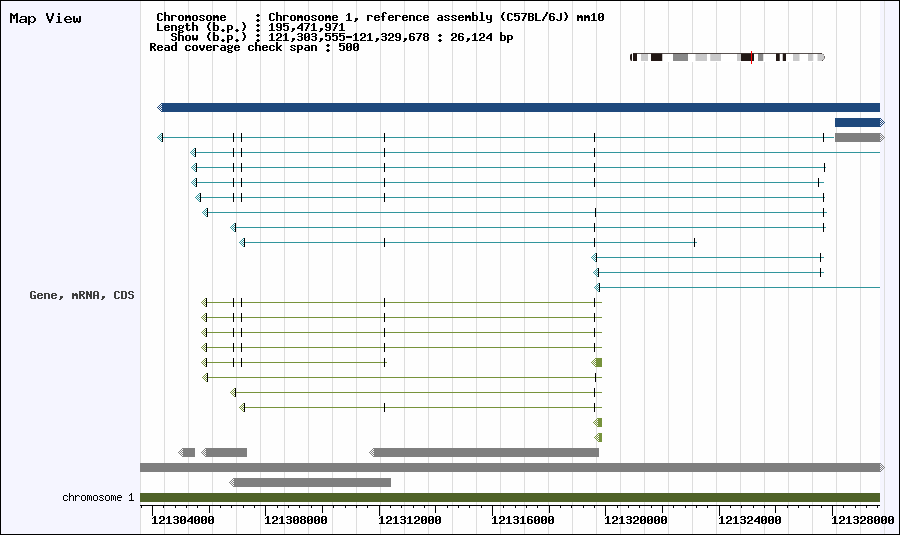Click the chromosome length value '195,471,971'
900x535 pixels.
[x=307, y=27]
